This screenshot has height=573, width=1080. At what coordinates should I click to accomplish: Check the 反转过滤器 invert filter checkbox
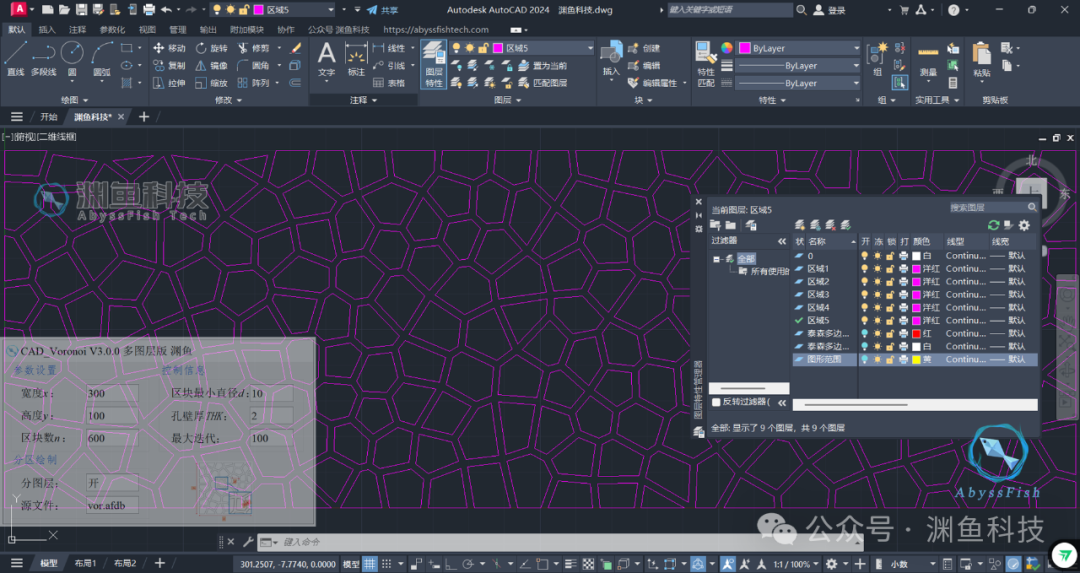coord(716,402)
